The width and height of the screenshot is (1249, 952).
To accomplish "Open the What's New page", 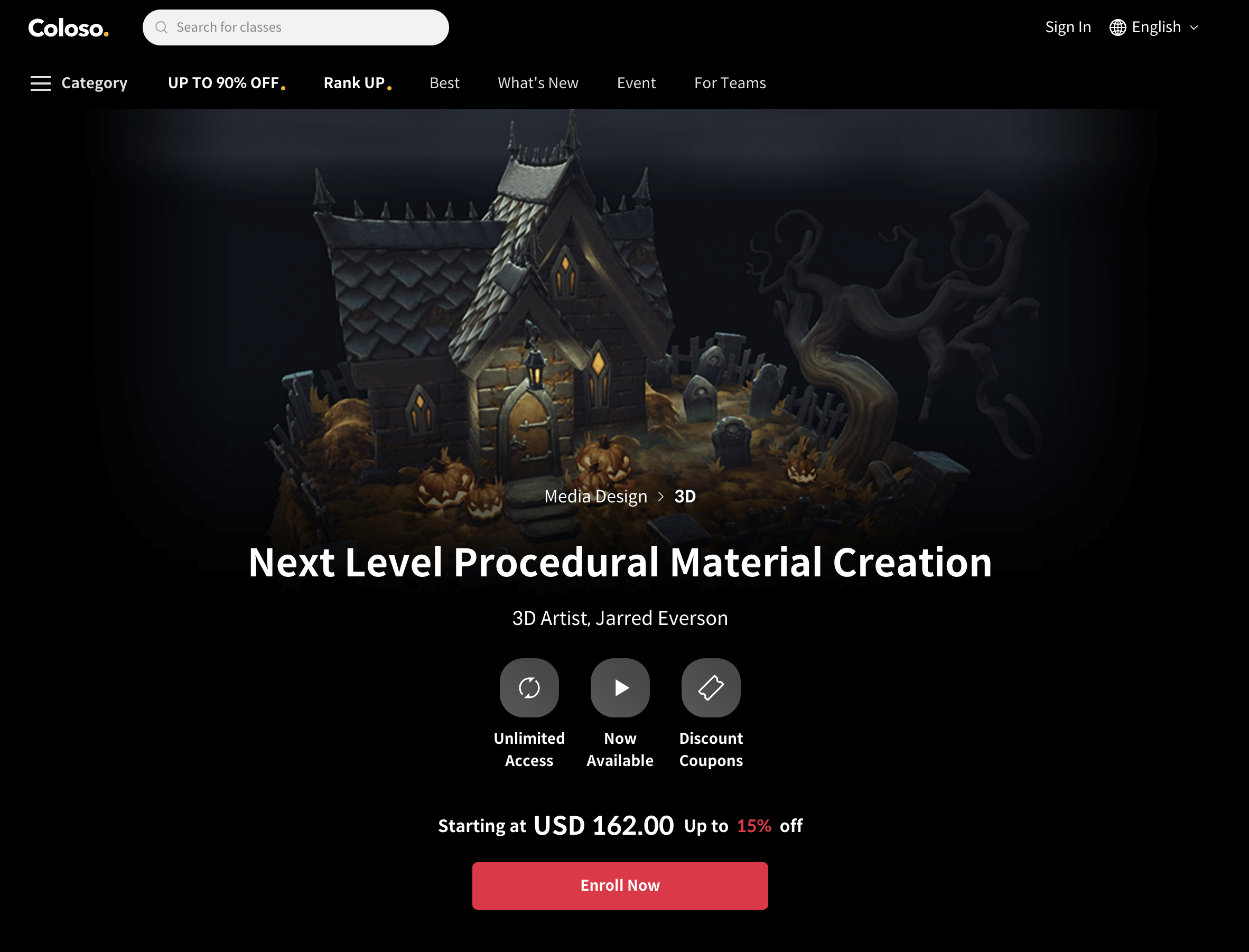I will point(538,83).
